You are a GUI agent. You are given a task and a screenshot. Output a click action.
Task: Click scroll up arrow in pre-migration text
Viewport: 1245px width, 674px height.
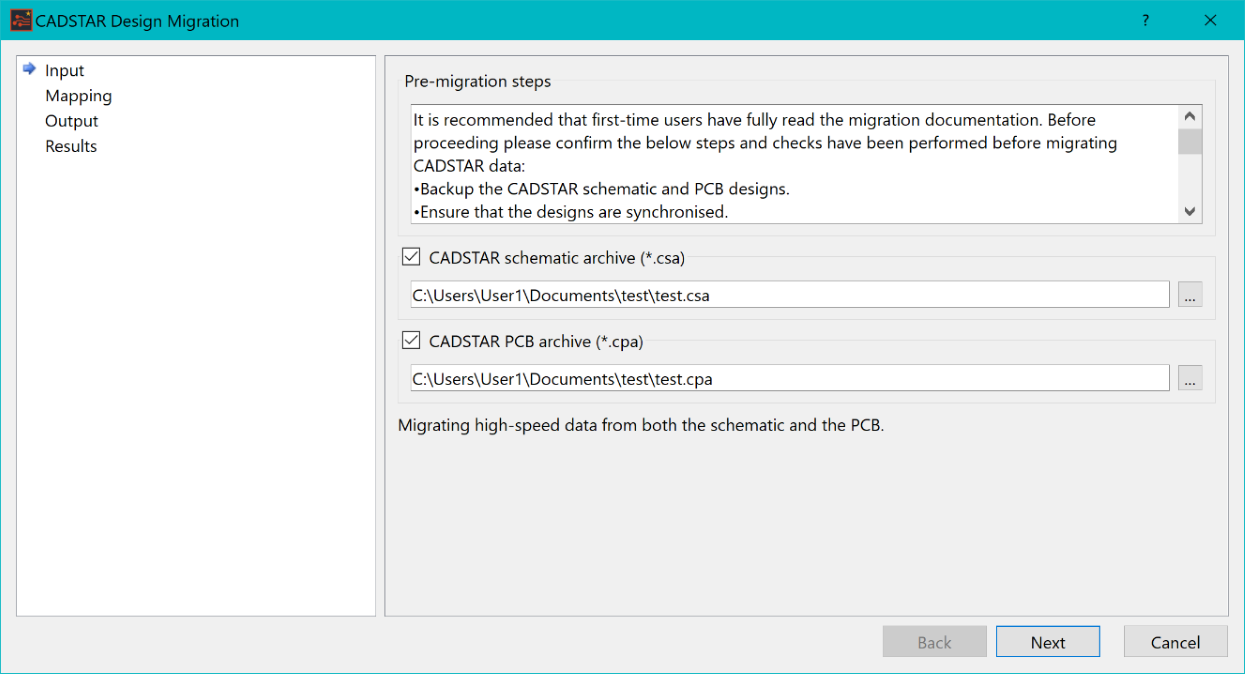1190,117
